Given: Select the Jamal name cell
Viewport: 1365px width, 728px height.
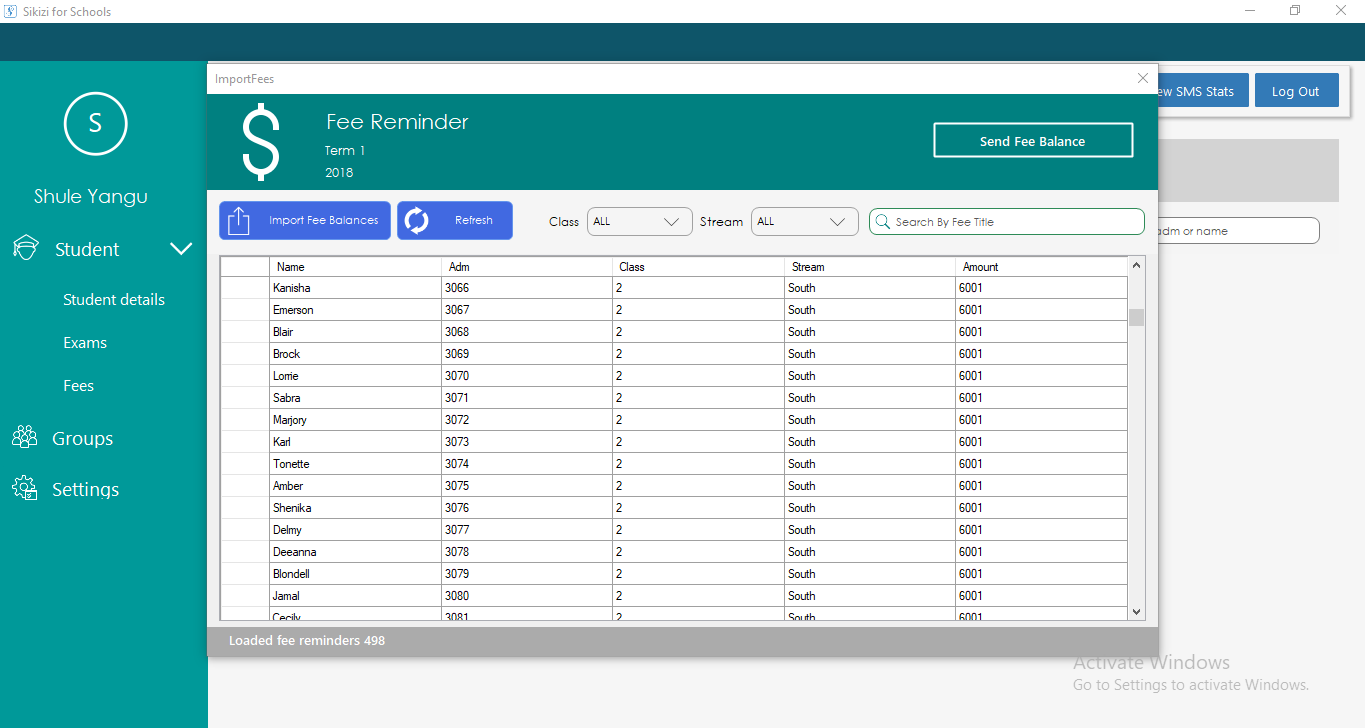Looking at the screenshot, I should tap(355, 596).
